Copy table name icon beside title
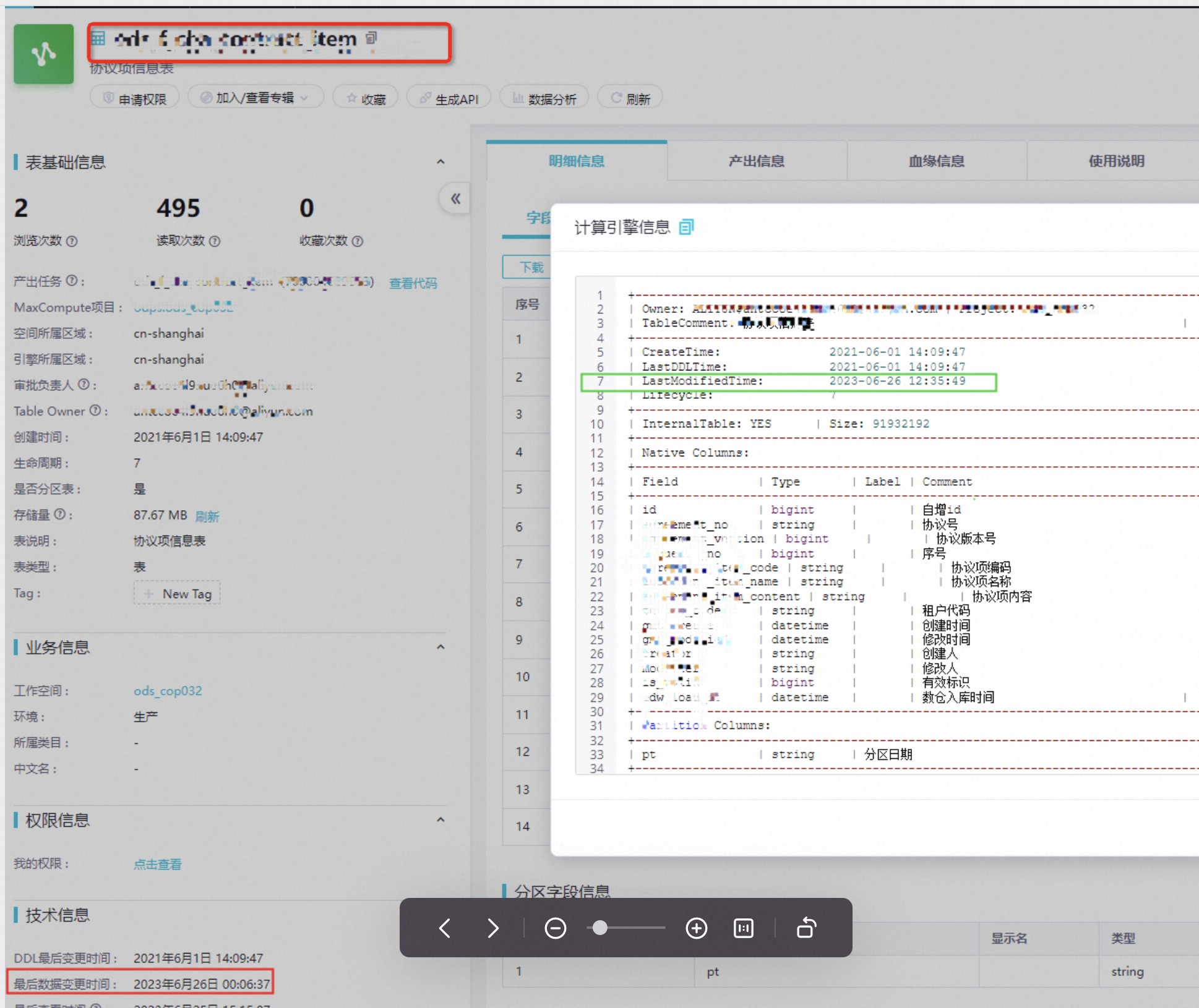The width and height of the screenshot is (1199, 1008). pos(371,38)
